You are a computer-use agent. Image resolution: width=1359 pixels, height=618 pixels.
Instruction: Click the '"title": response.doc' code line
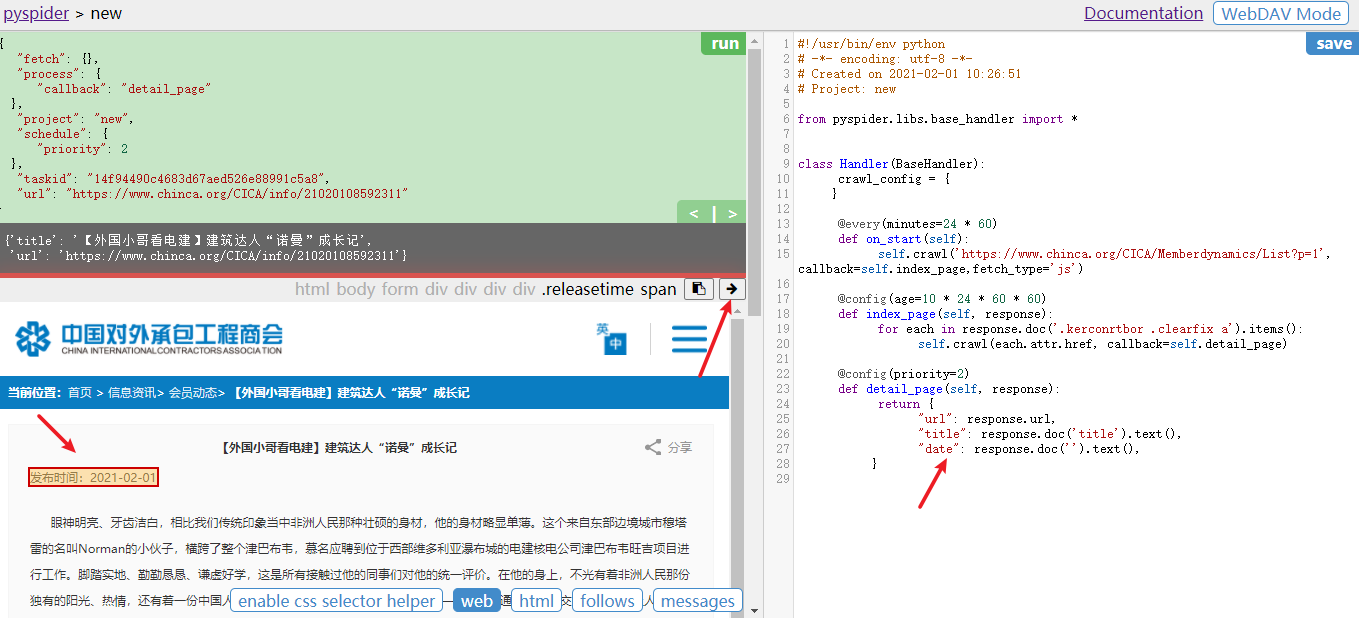[1050, 434]
